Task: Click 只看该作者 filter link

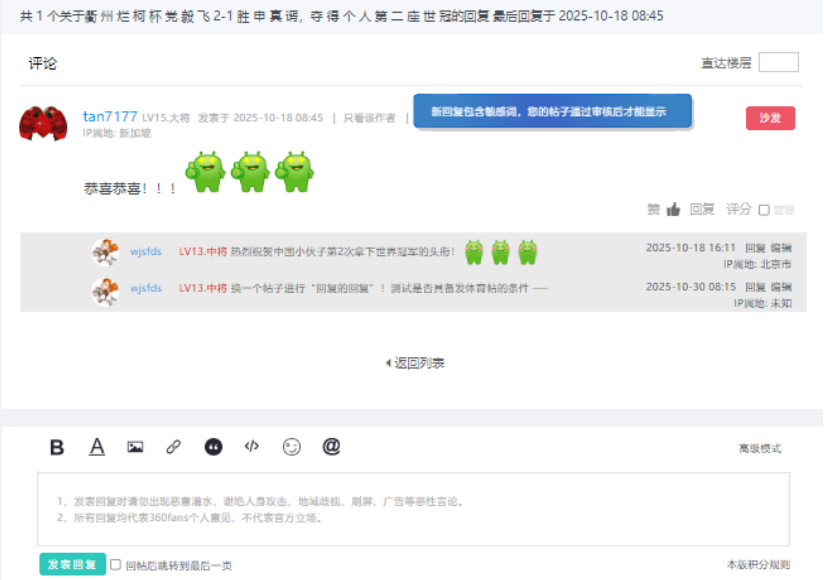Action: point(369,118)
